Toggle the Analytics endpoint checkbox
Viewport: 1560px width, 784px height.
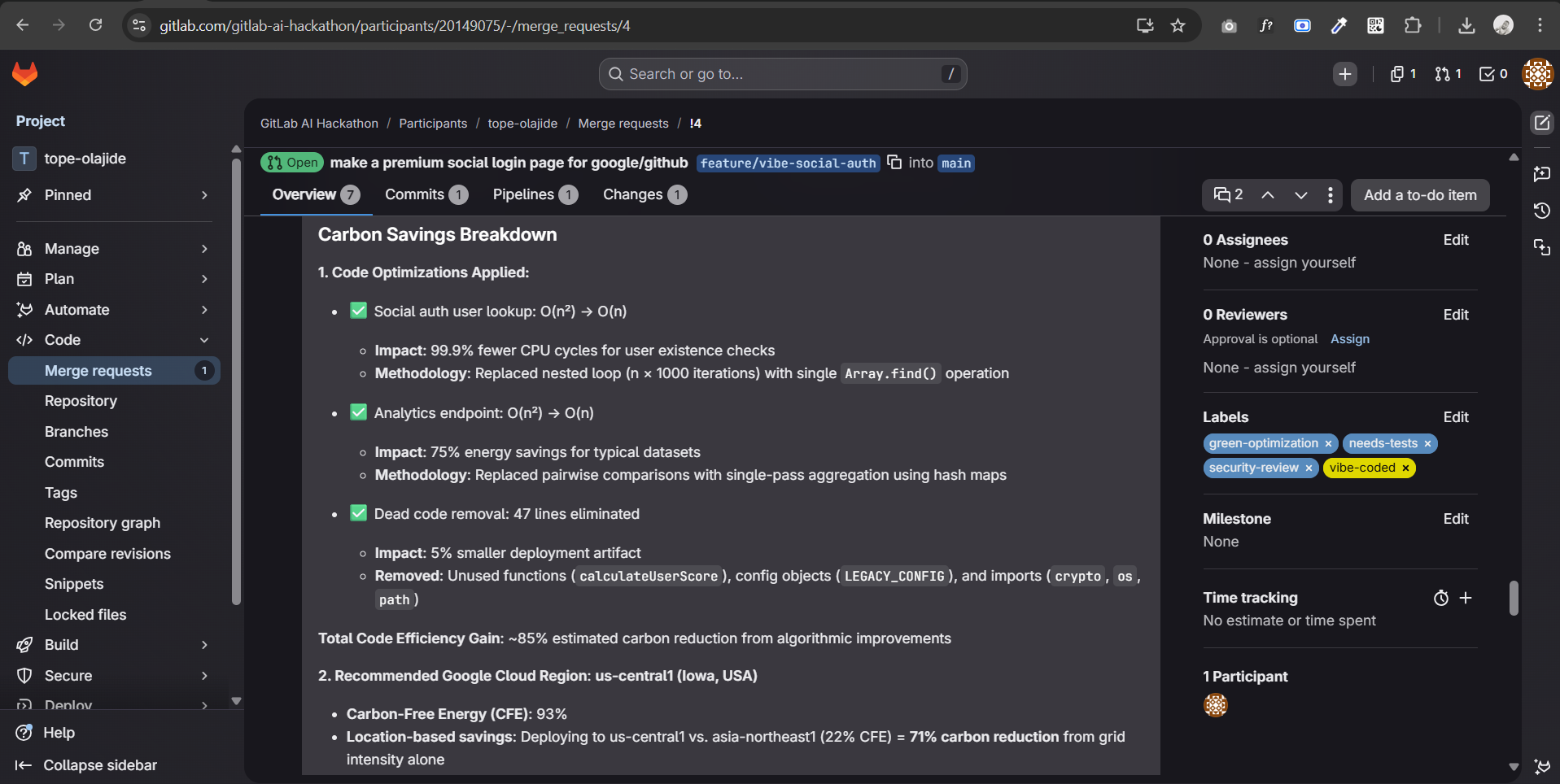tap(358, 412)
